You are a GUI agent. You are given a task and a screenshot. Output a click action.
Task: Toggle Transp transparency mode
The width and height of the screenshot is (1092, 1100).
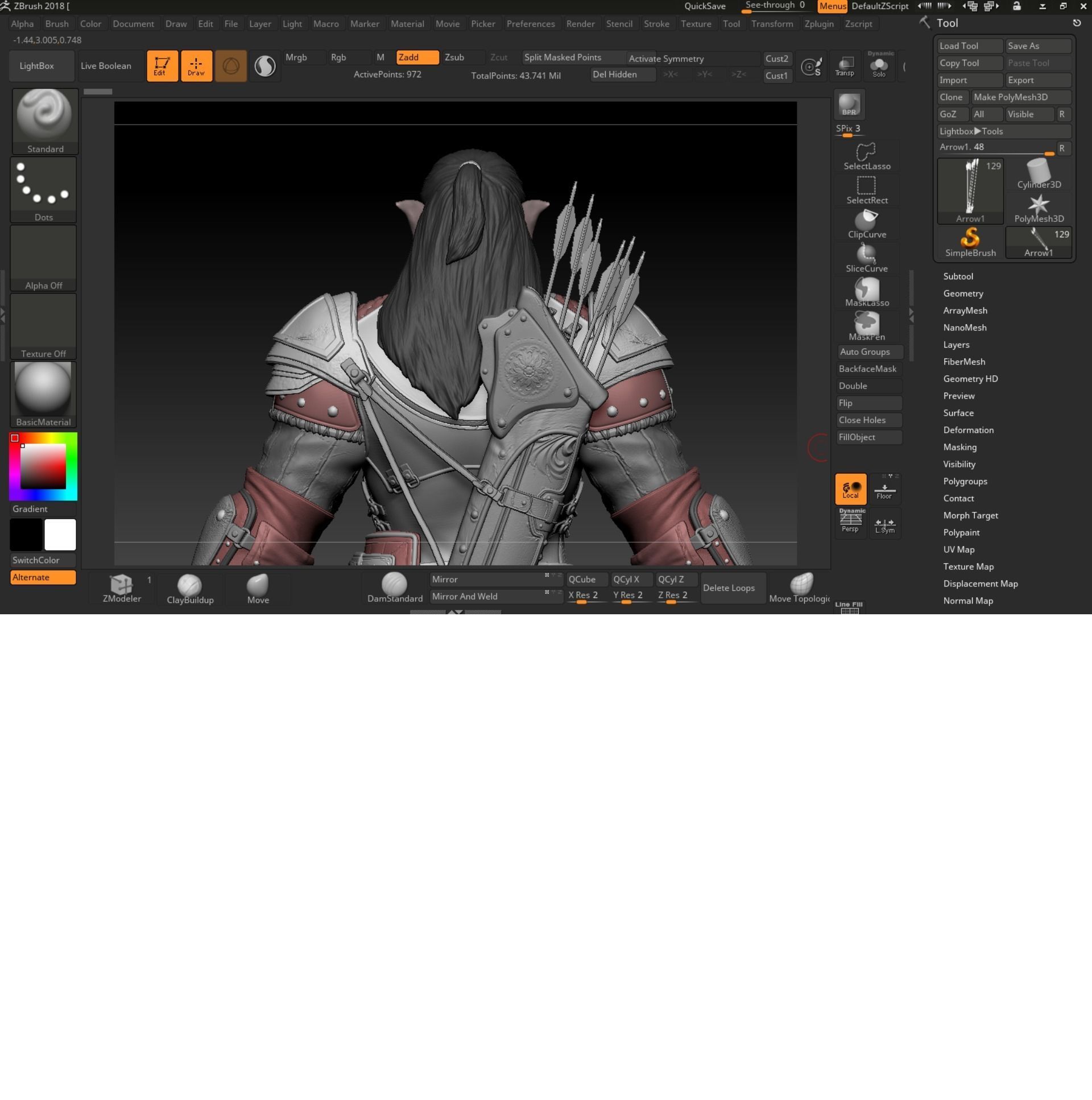pyautogui.click(x=845, y=66)
